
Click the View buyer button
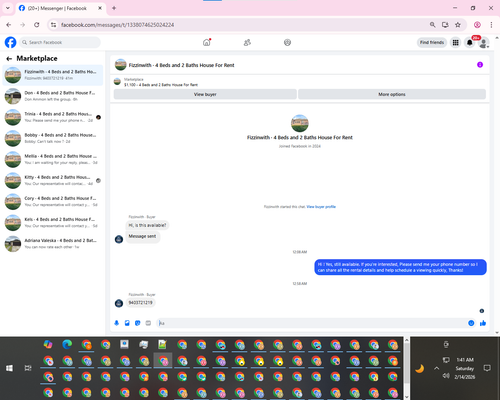[x=205, y=94]
